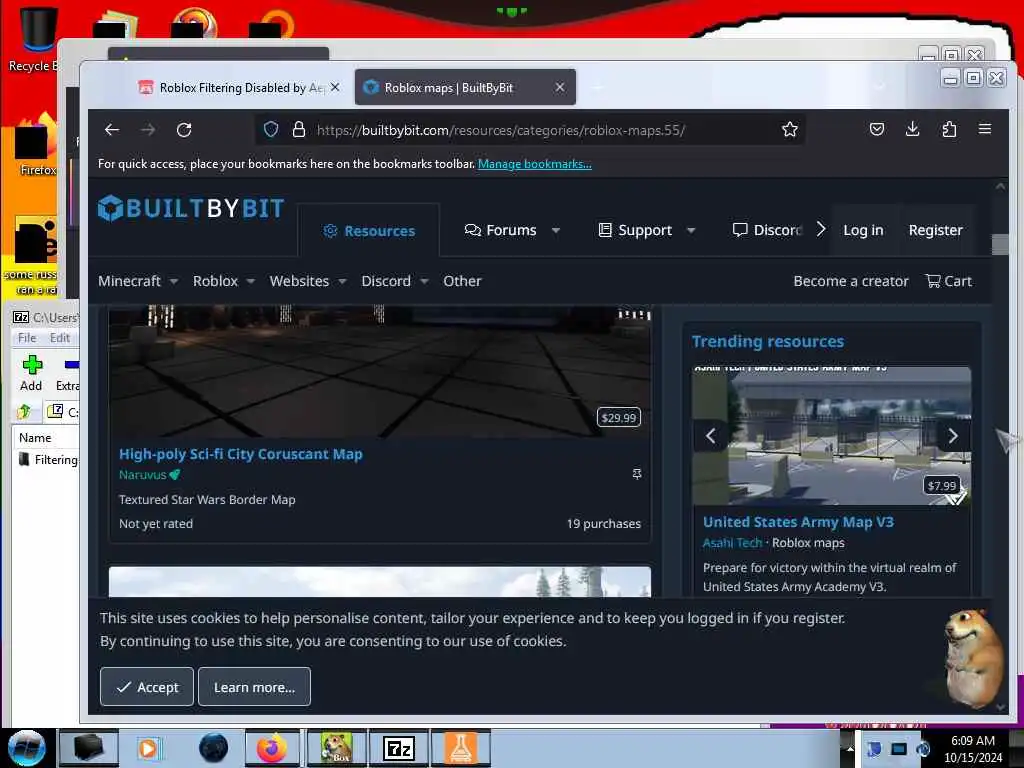
Task: Open the Firefox hamburger menu
Action: tap(985, 129)
